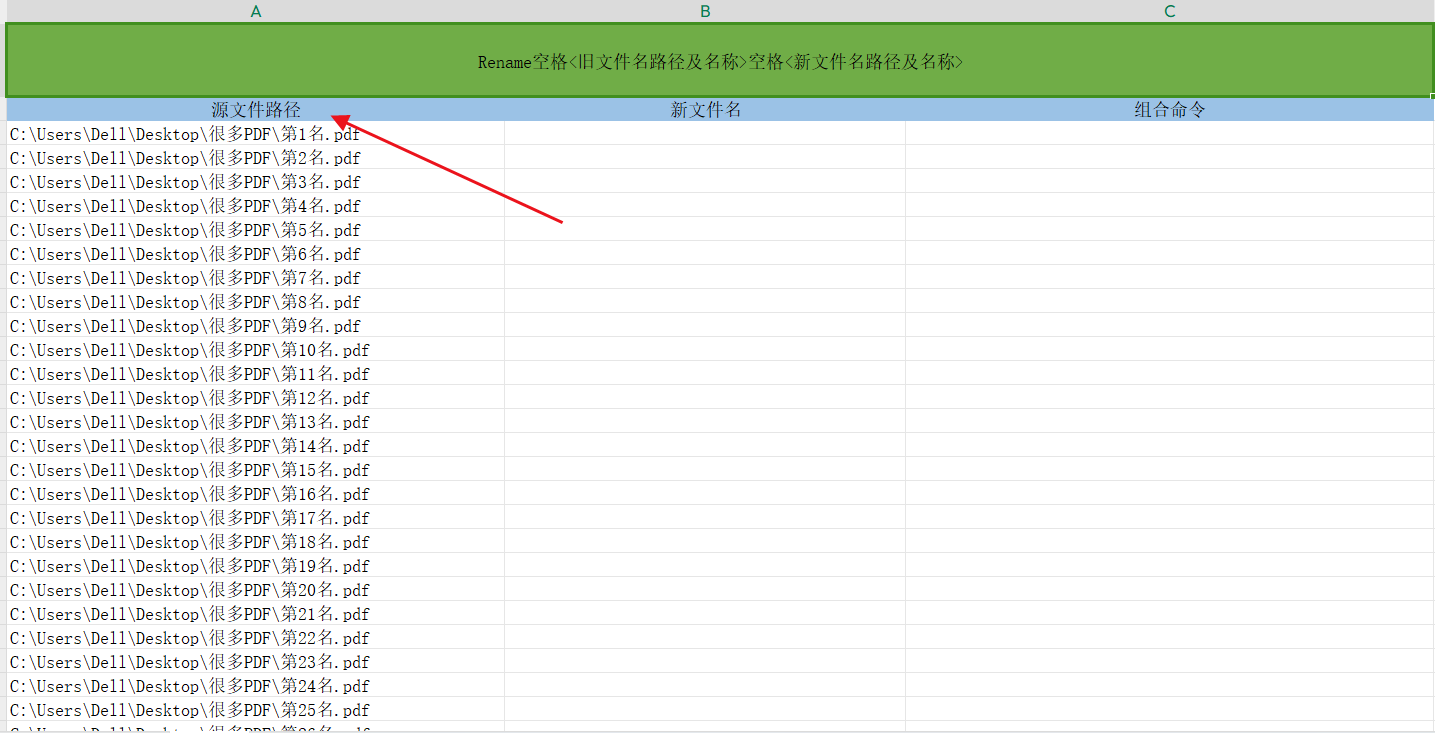Image resolution: width=1435 pixels, height=733 pixels.
Task: Select cell with 第3名.pdf path
Action: [x=256, y=181]
